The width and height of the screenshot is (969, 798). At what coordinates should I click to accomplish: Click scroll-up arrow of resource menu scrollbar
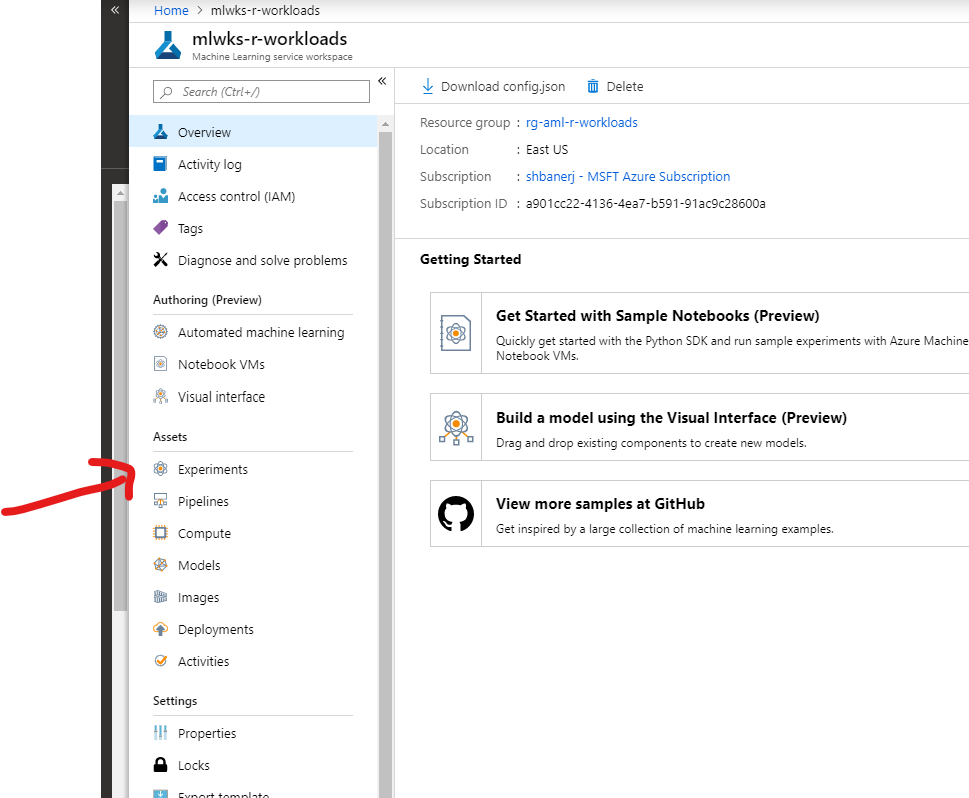click(x=386, y=124)
